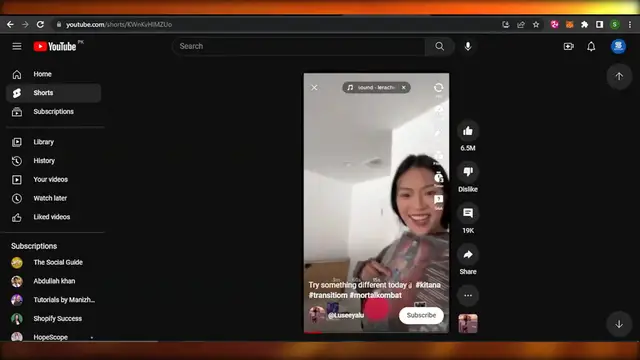Open the comments with 19K count

point(468,213)
